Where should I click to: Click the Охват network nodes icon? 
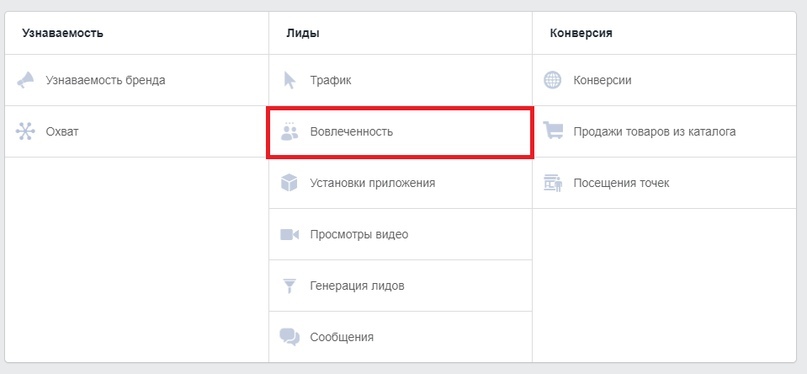pos(25,132)
